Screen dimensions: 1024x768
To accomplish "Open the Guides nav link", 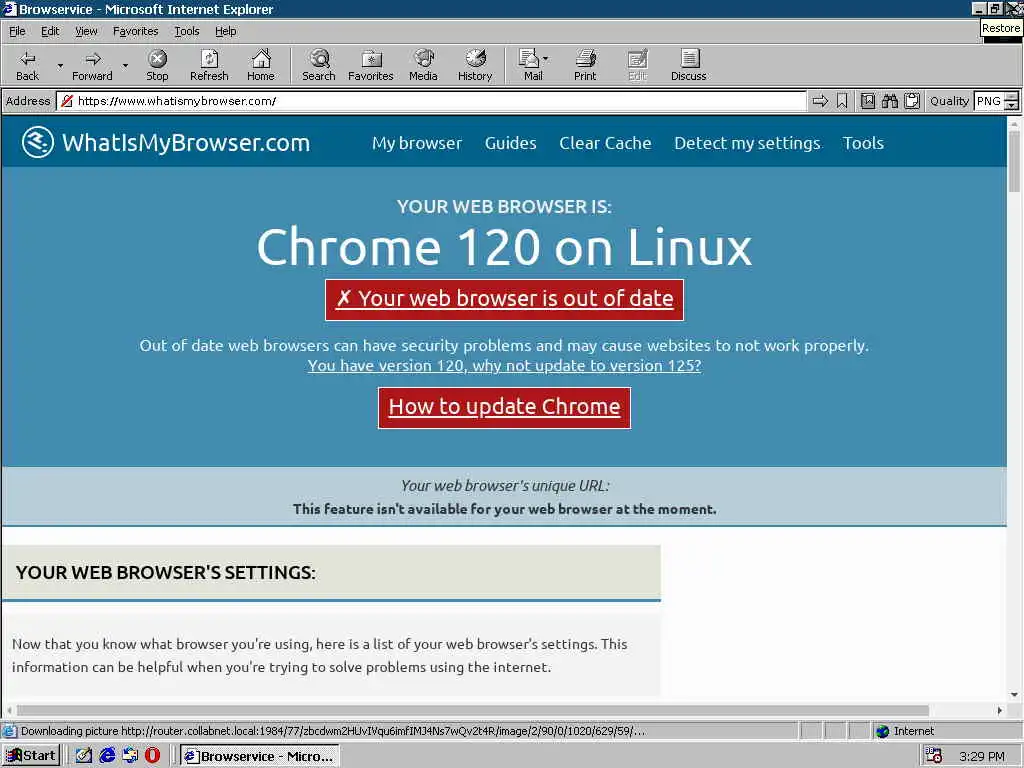I will tap(511, 143).
